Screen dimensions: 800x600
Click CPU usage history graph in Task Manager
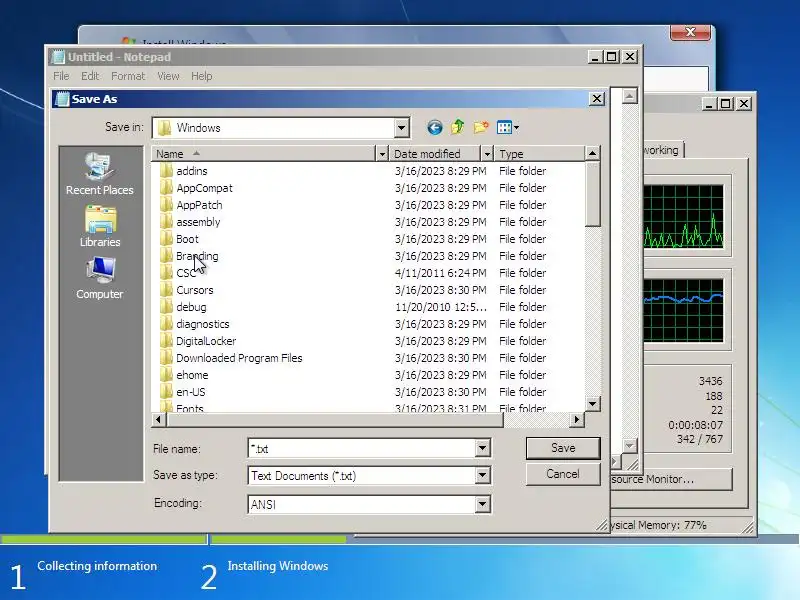click(683, 217)
